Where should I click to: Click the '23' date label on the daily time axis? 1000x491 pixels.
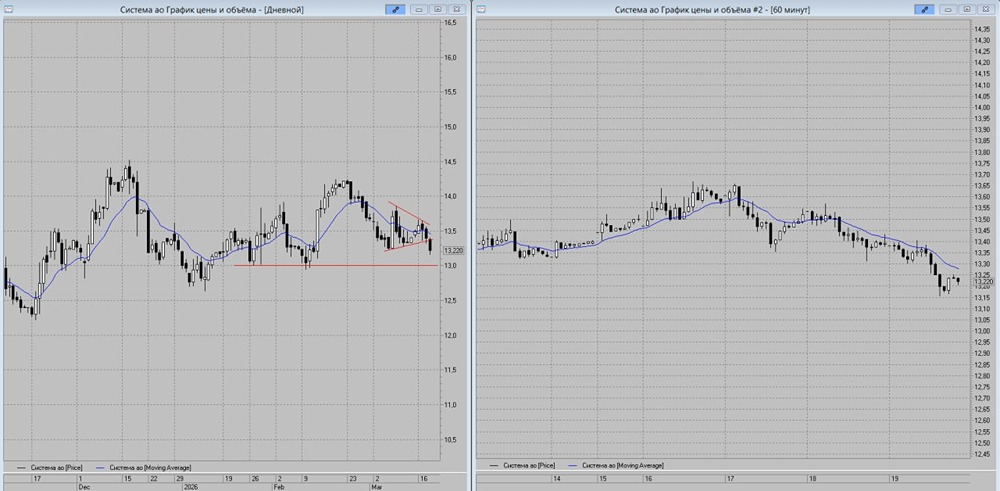(352, 478)
